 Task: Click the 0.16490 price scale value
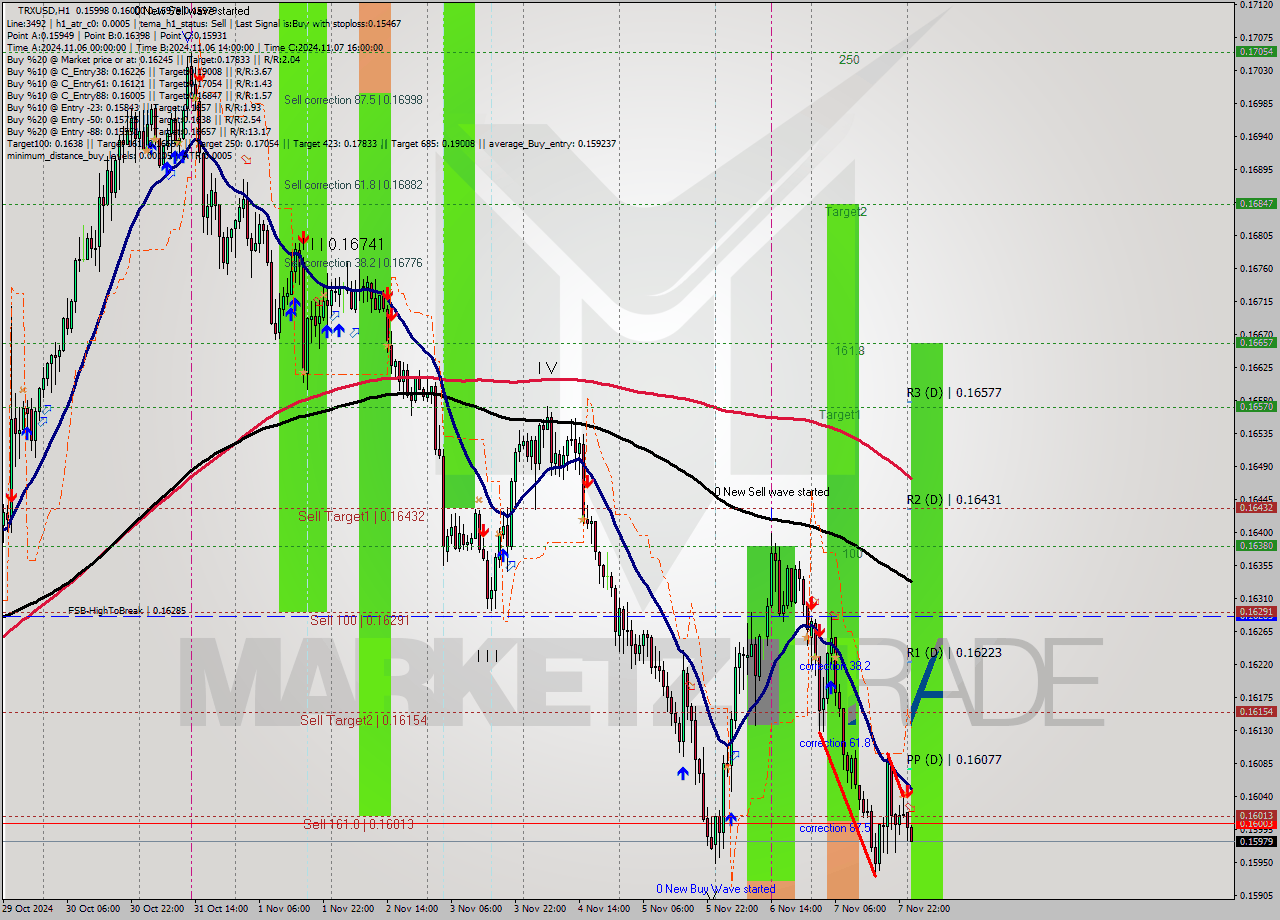coord(1256,466)
